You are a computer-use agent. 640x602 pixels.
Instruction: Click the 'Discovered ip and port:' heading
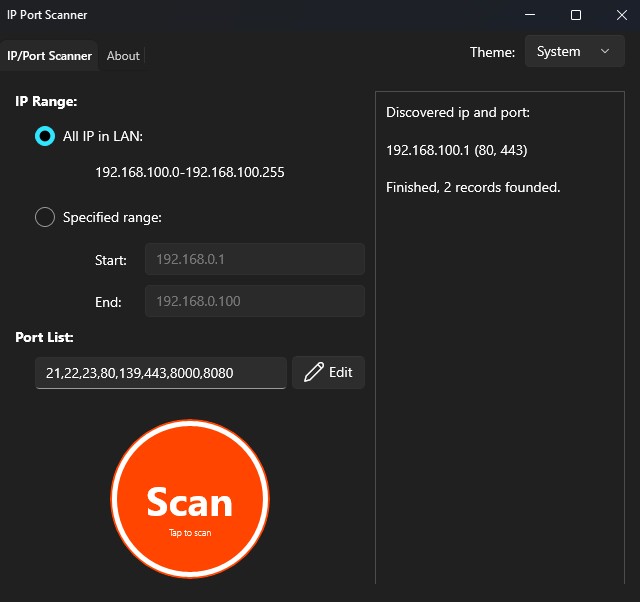pos(458,113)
